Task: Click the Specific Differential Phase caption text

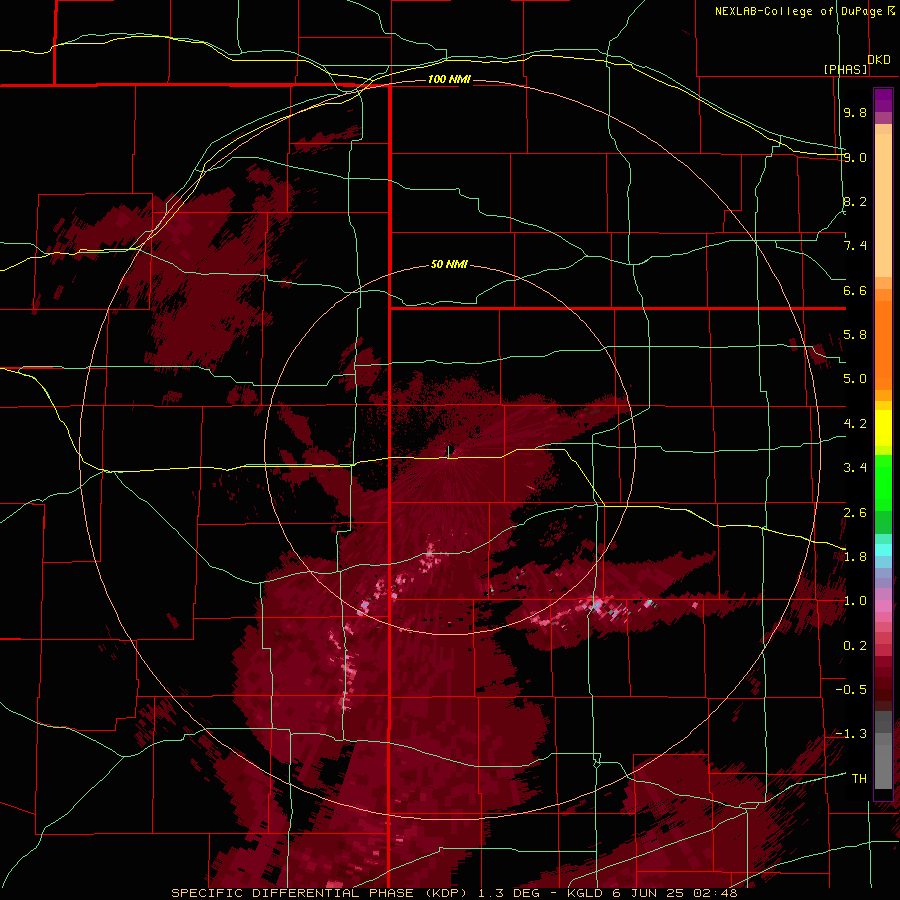Action: (x=319, y=893)
